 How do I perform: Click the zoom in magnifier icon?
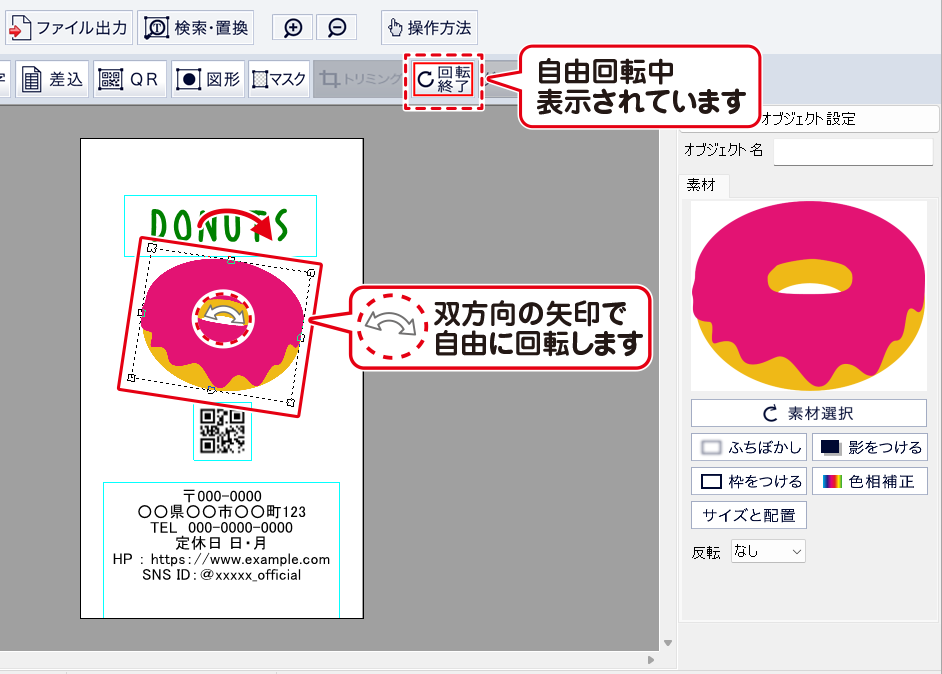pos(293,28)
